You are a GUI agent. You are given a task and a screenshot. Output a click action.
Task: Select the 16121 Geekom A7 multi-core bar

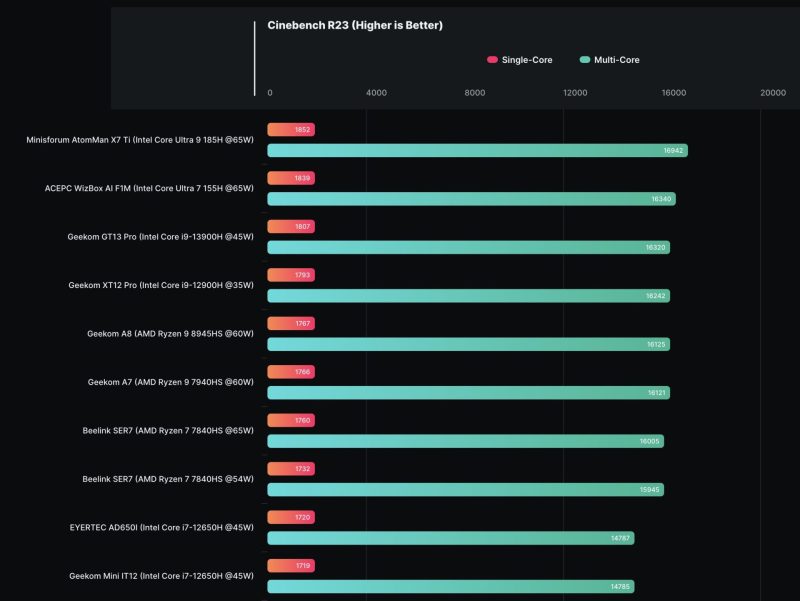(x=468, y=393)
